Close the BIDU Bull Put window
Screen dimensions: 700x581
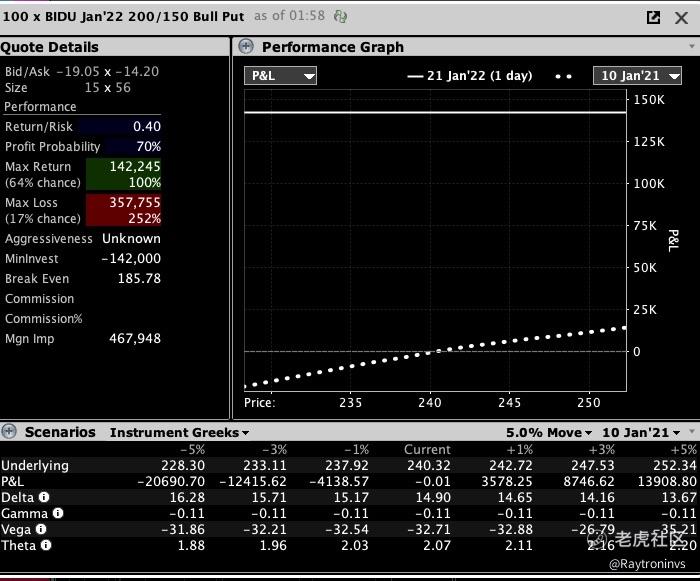pos(681,18)
